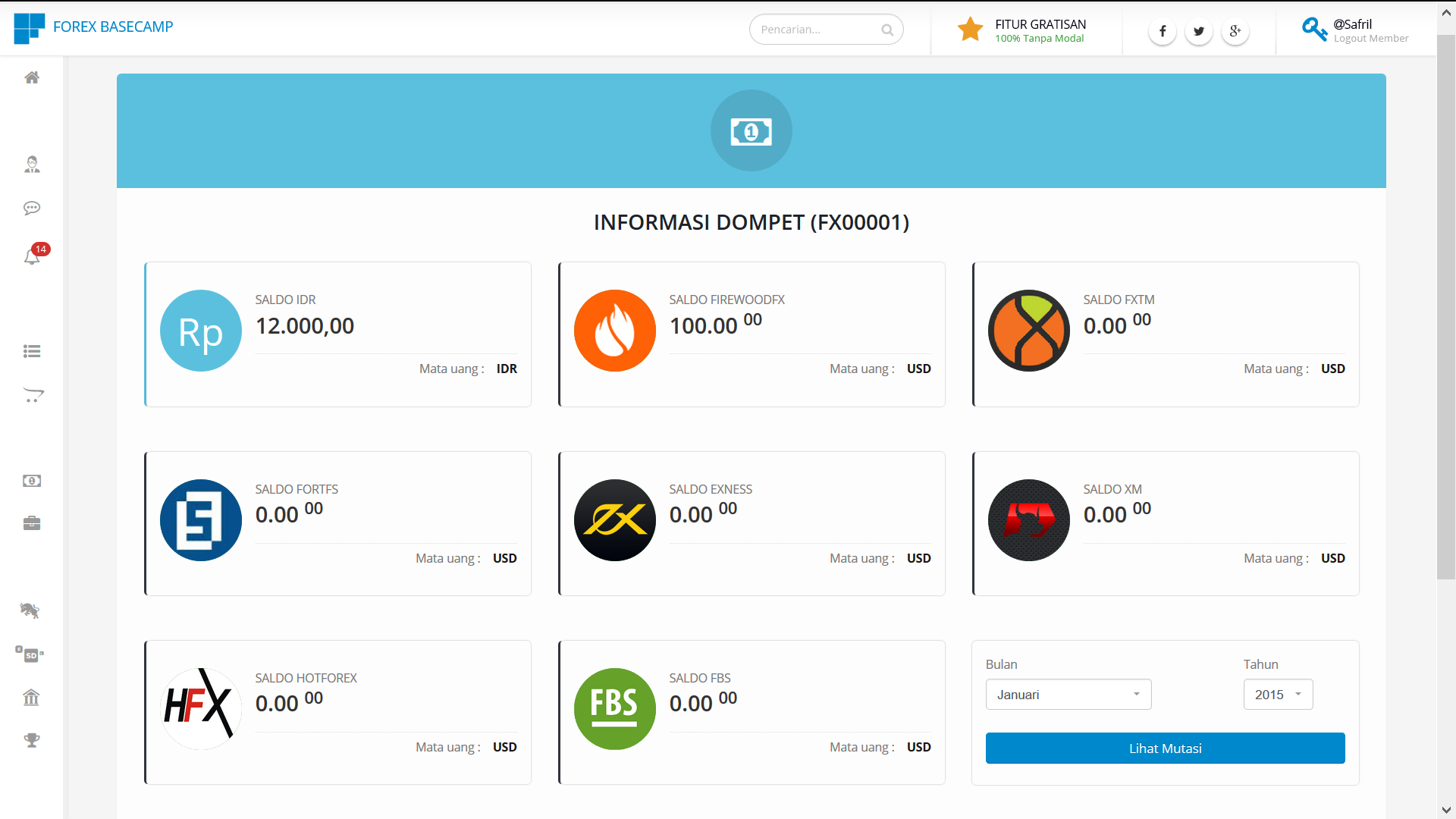
Task: Click the FOREX BASECAMP title link
Action: point(113,27)
